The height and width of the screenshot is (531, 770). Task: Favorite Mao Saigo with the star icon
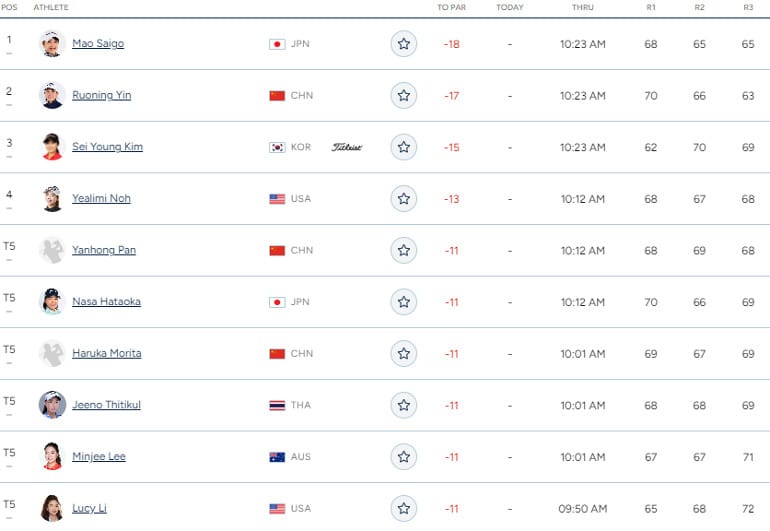point(403,44)
